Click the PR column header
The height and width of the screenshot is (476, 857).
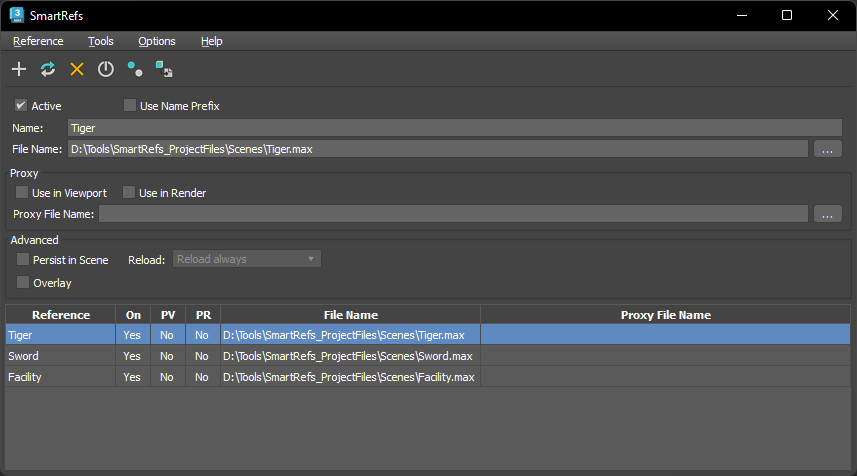tap(203, 315)
